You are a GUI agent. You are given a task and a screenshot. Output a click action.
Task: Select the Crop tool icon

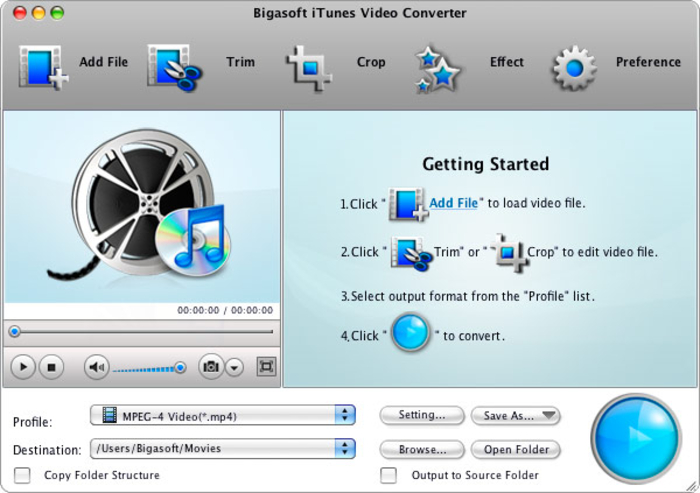click(309, 66)
